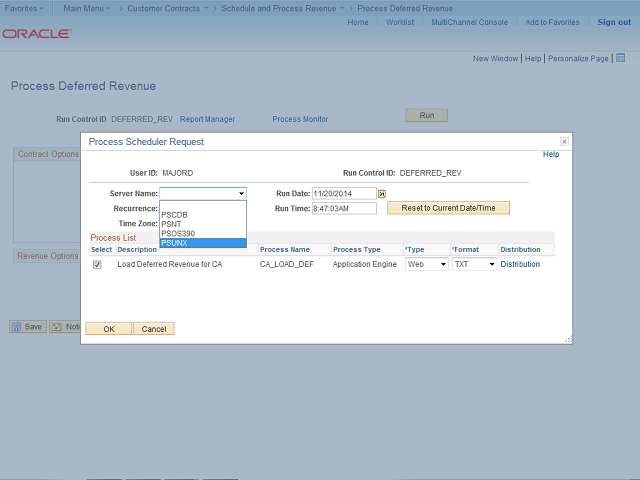Open the Run Date calendar picker icon
This screenshot has width=640, height=480.
point(382,193)
